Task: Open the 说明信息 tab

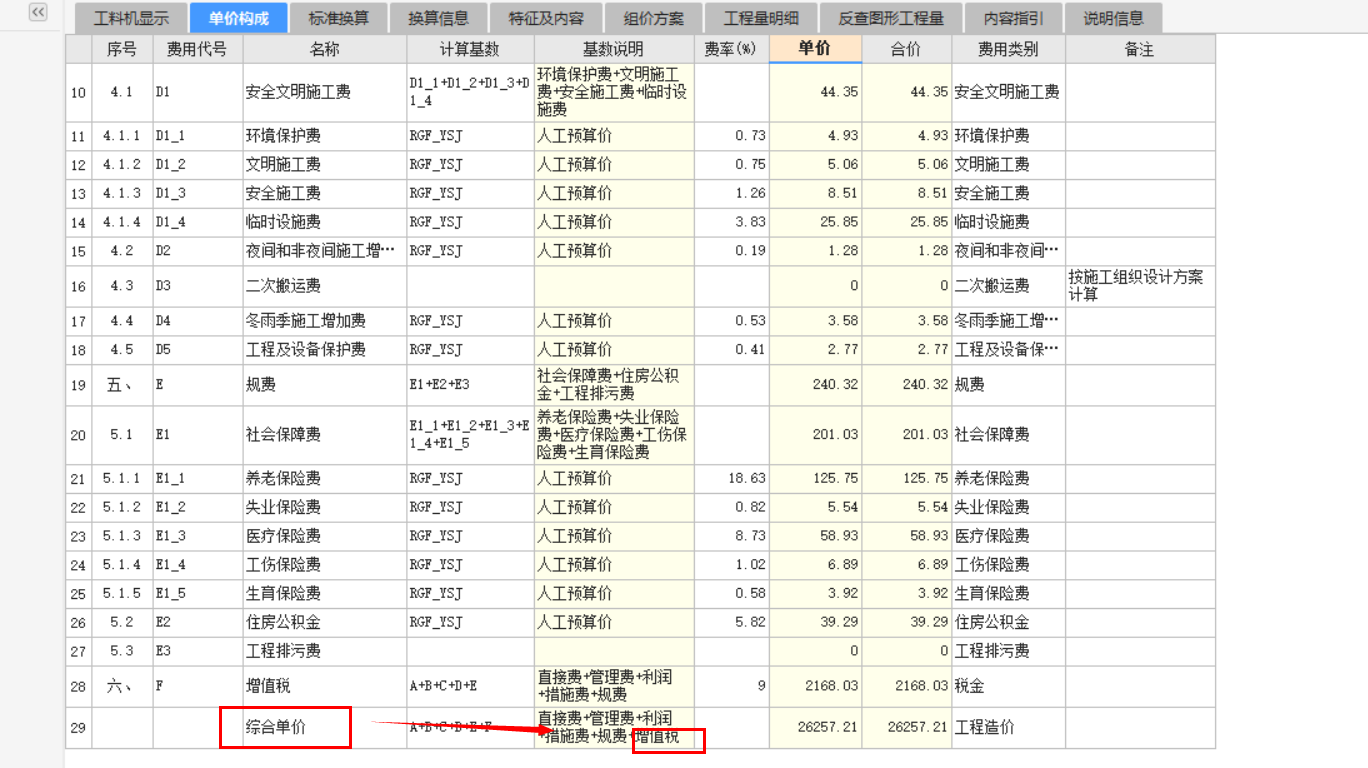Action: [1114, 18]
